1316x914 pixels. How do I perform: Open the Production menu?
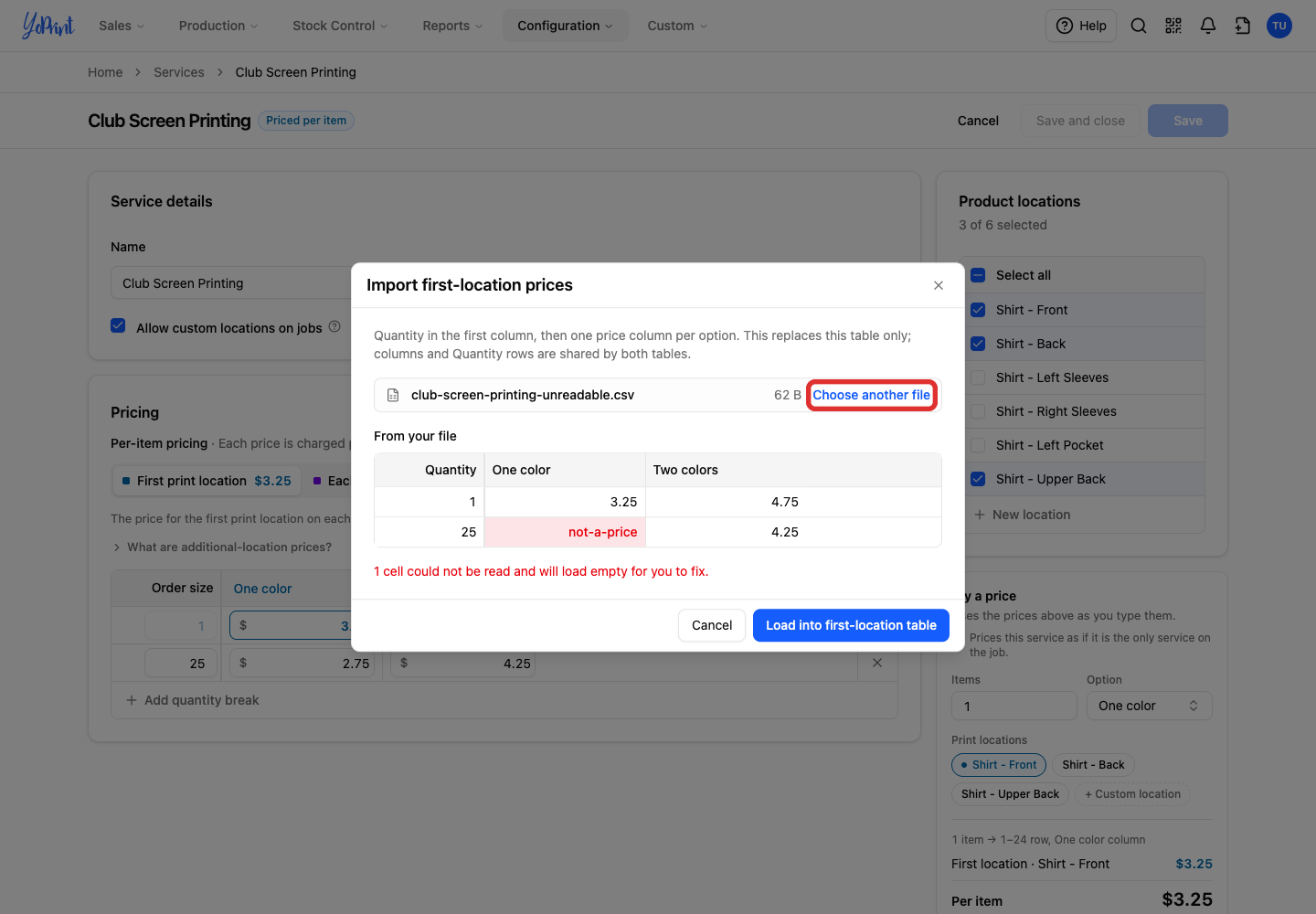point(218,26)
